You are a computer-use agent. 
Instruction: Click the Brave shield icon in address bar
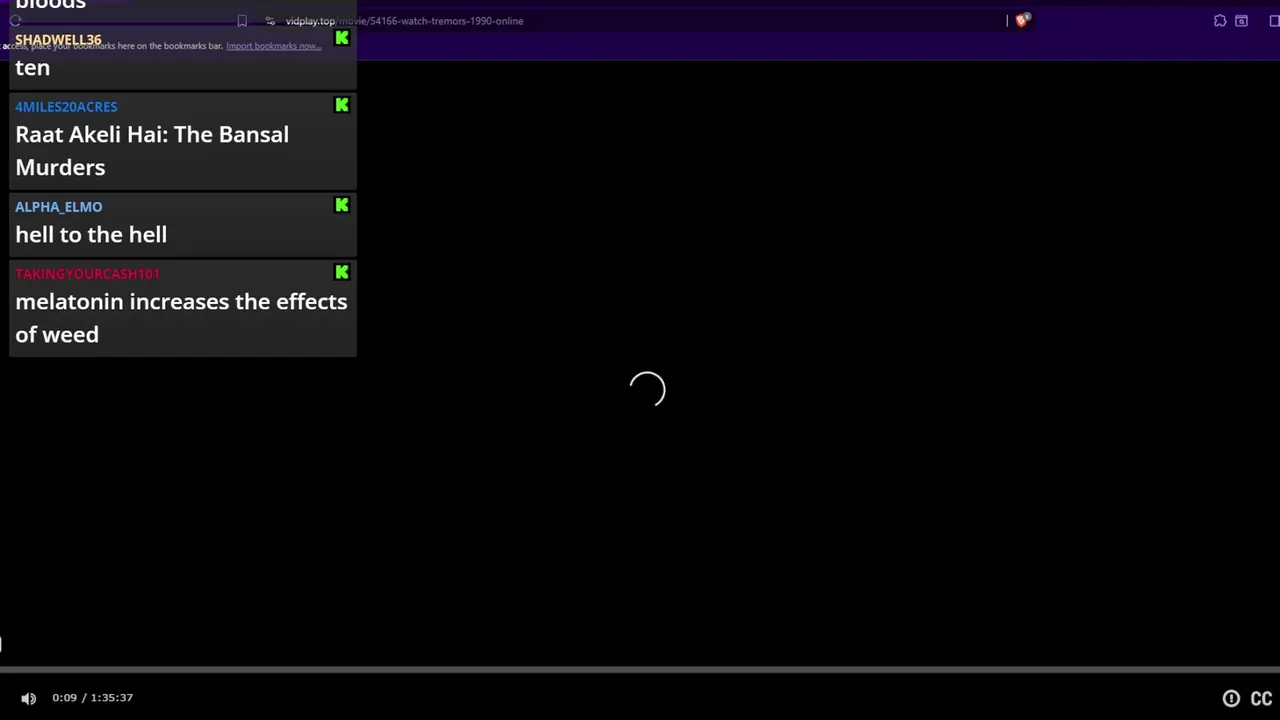[x=1022, y=20]
